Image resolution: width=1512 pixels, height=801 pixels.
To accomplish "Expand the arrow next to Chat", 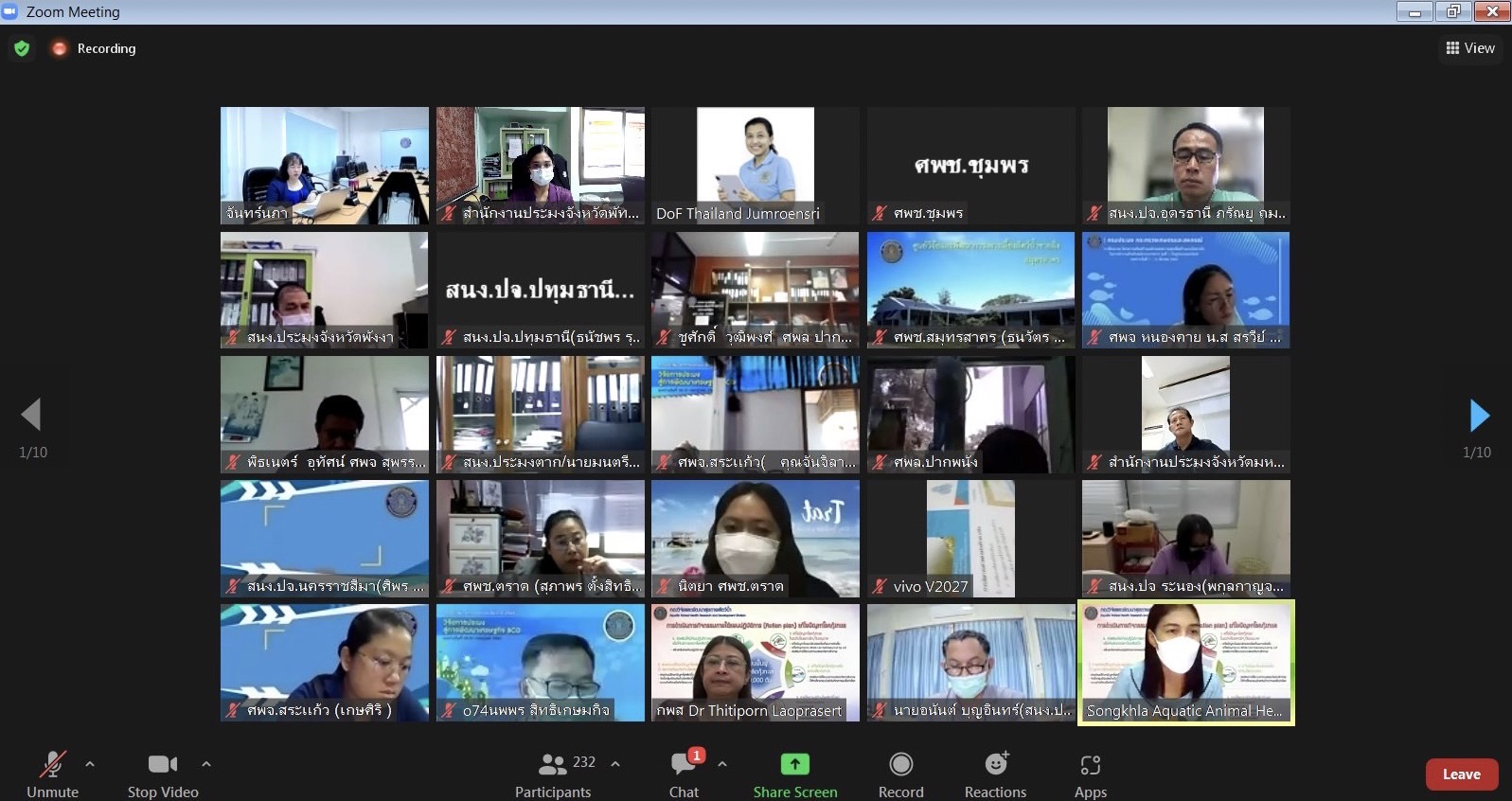I will [722, 763].
